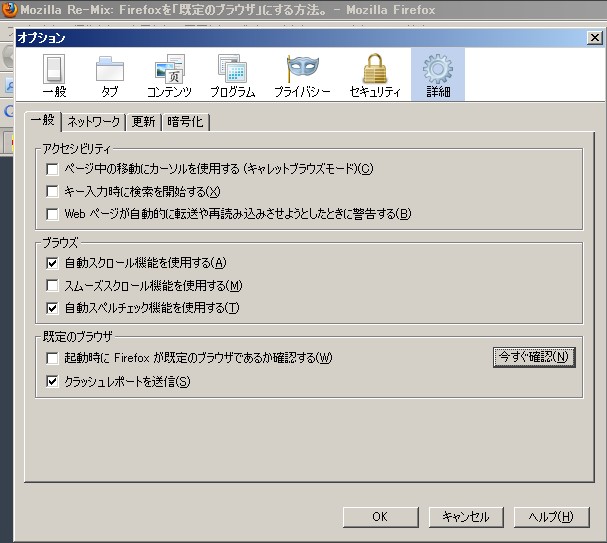Open the プログラム (Applications) options category
This screenshot has width=607, height=543.
pos(233,75)
